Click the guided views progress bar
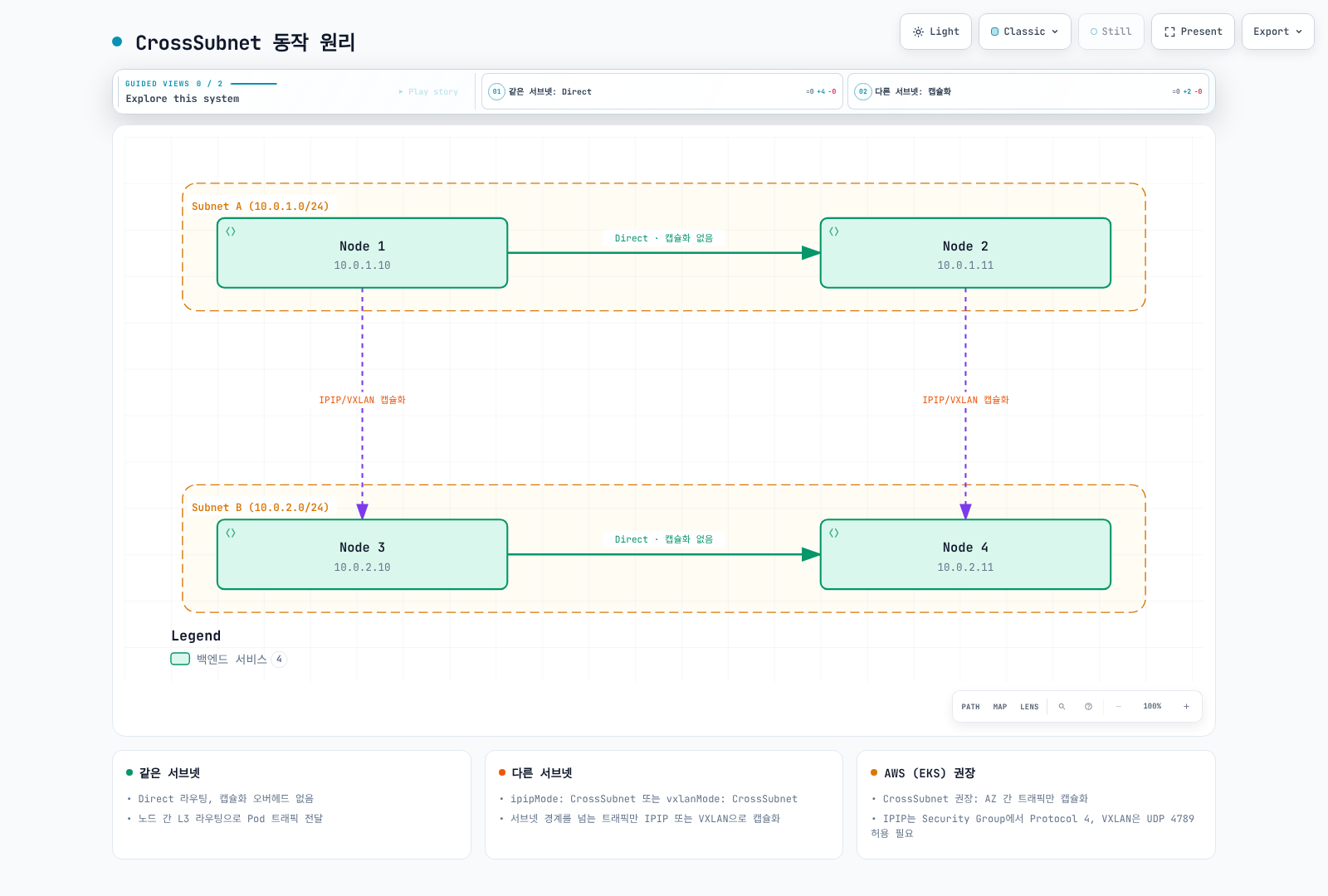This screenshot has width=1328, height=896. (x=254, y=84)
